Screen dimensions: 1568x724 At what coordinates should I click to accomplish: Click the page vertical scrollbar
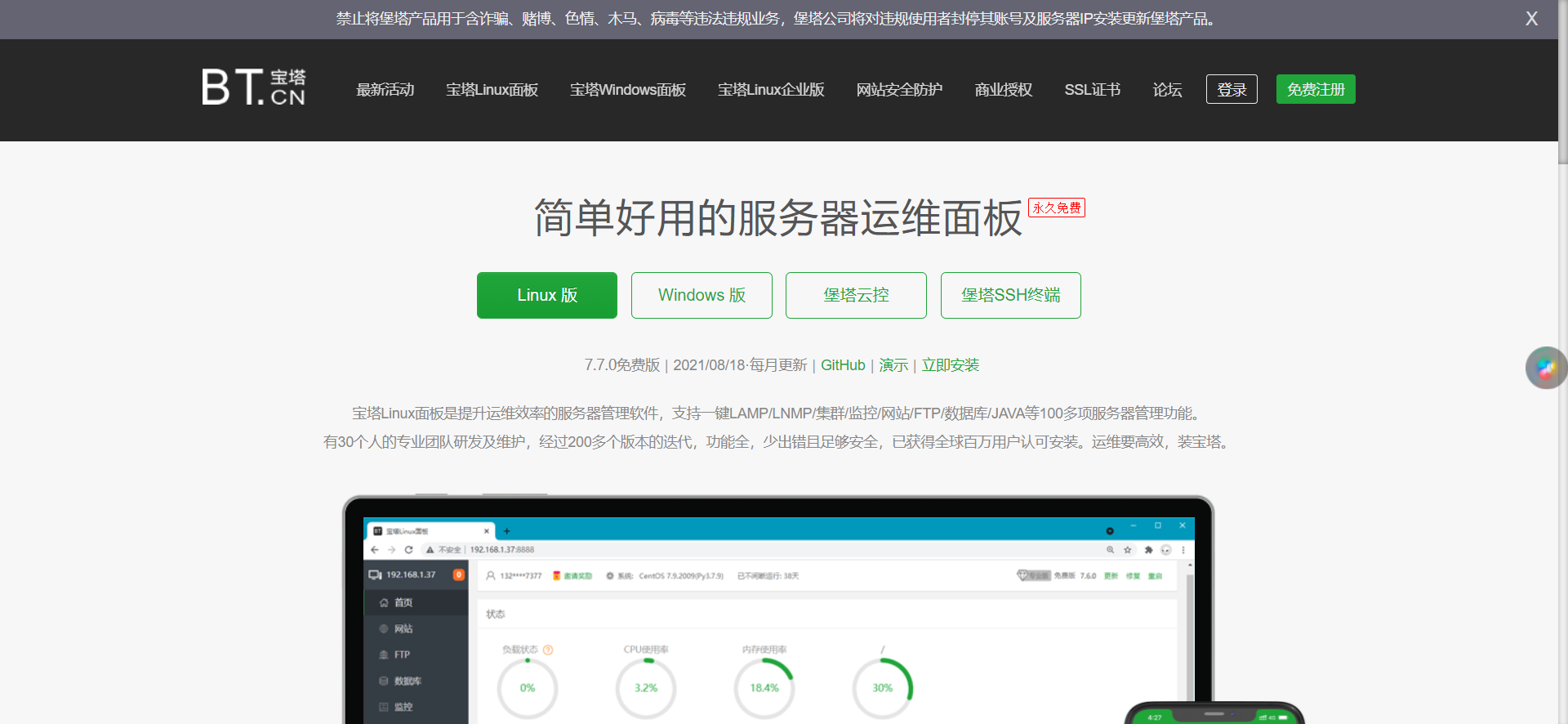coord(1562,82)
